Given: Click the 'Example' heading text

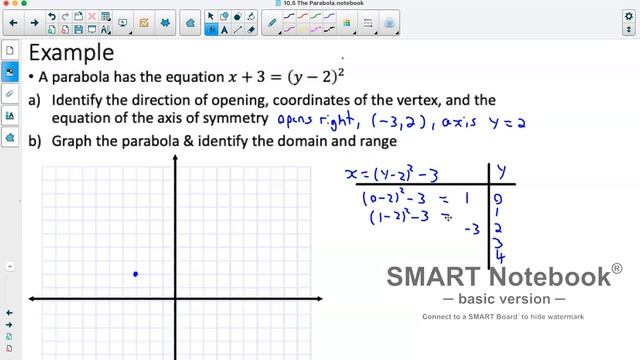Looking at the screenshot, I should [x=71, y=53].
